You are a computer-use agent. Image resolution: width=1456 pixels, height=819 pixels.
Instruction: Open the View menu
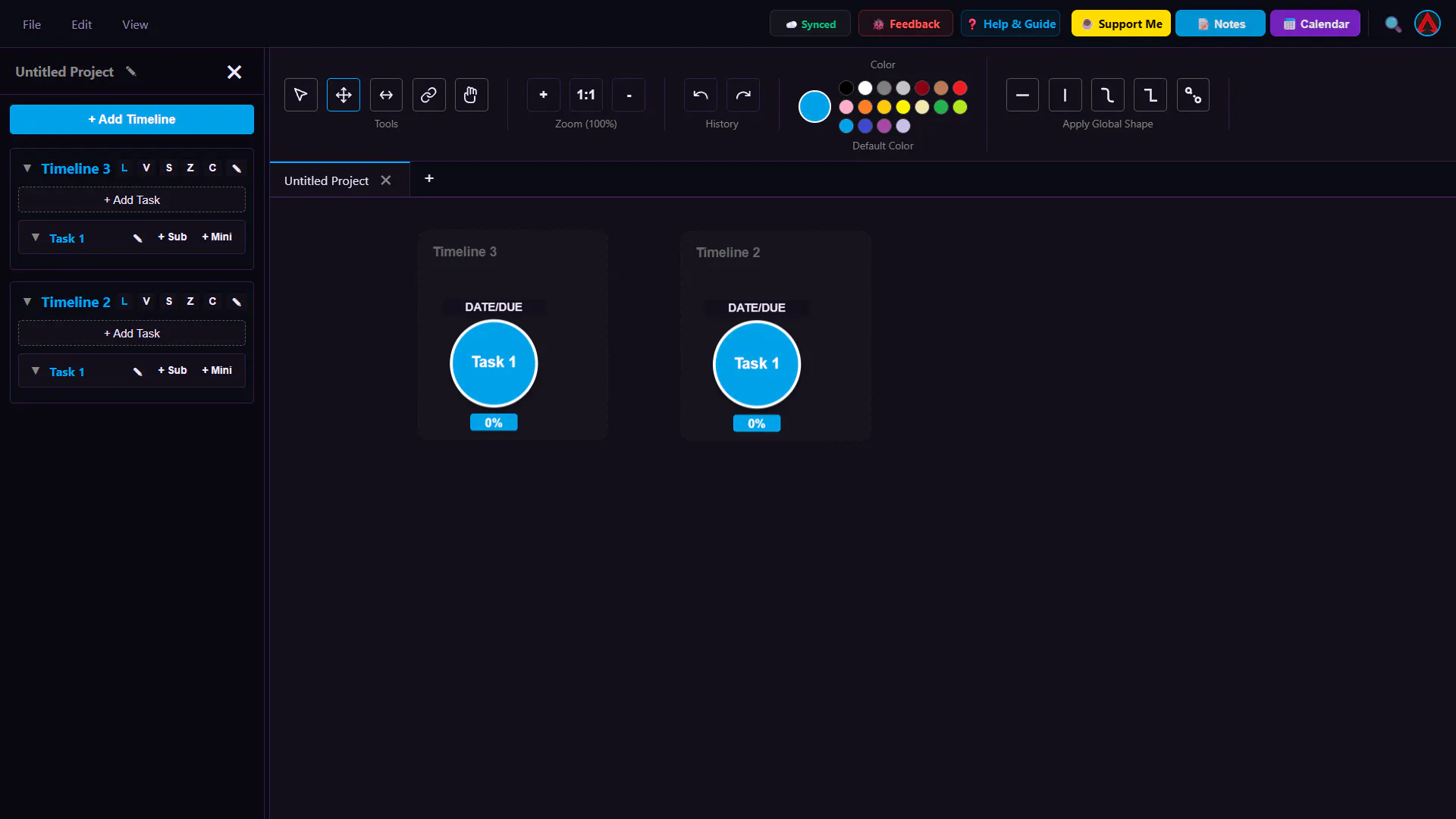135,24
